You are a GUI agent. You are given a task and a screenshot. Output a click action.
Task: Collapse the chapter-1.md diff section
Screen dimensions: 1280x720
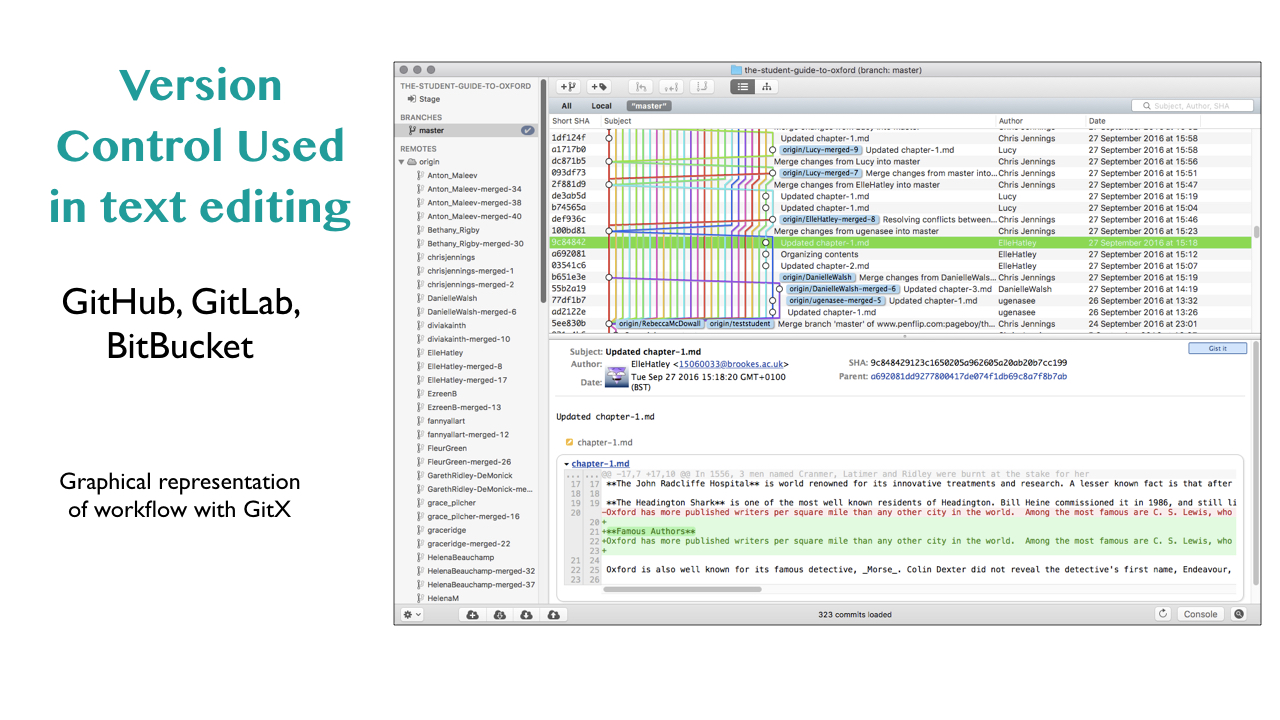point(566,464)
